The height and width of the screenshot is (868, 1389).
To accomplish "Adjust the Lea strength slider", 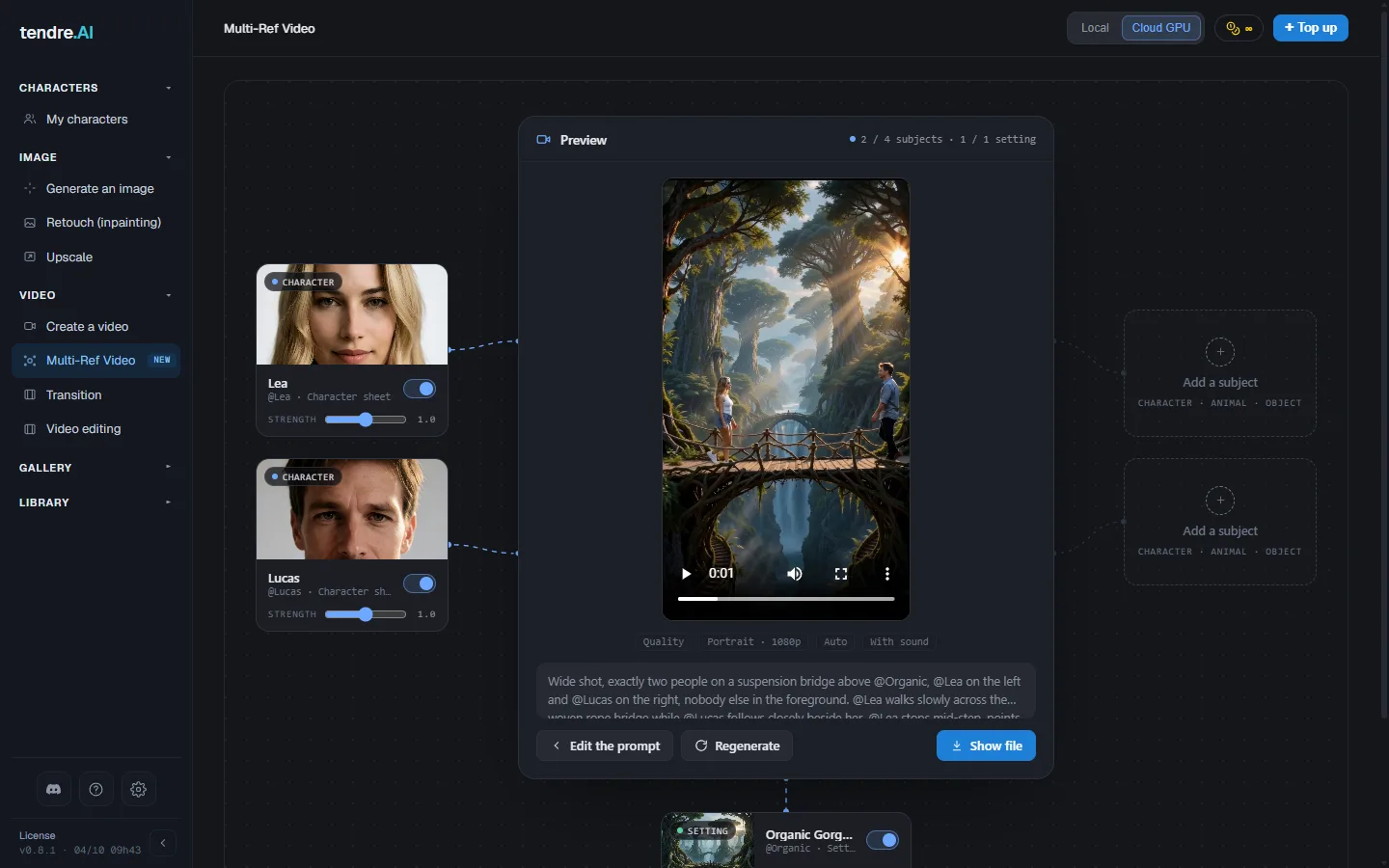I will point(366,420).
